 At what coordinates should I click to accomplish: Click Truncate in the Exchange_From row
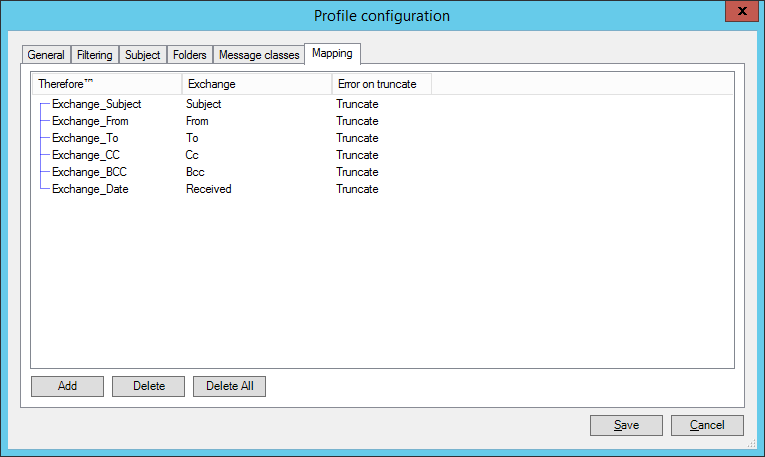(x=357, y=121)
